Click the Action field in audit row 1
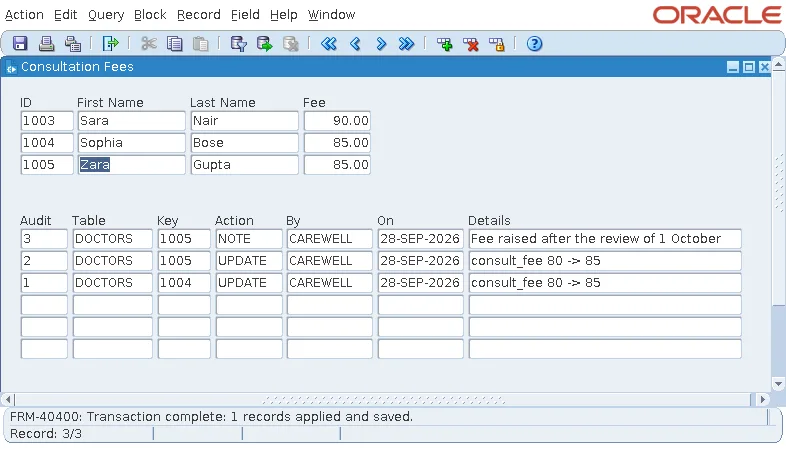Screen dimensions: 786x449 [x=249, y=283]
